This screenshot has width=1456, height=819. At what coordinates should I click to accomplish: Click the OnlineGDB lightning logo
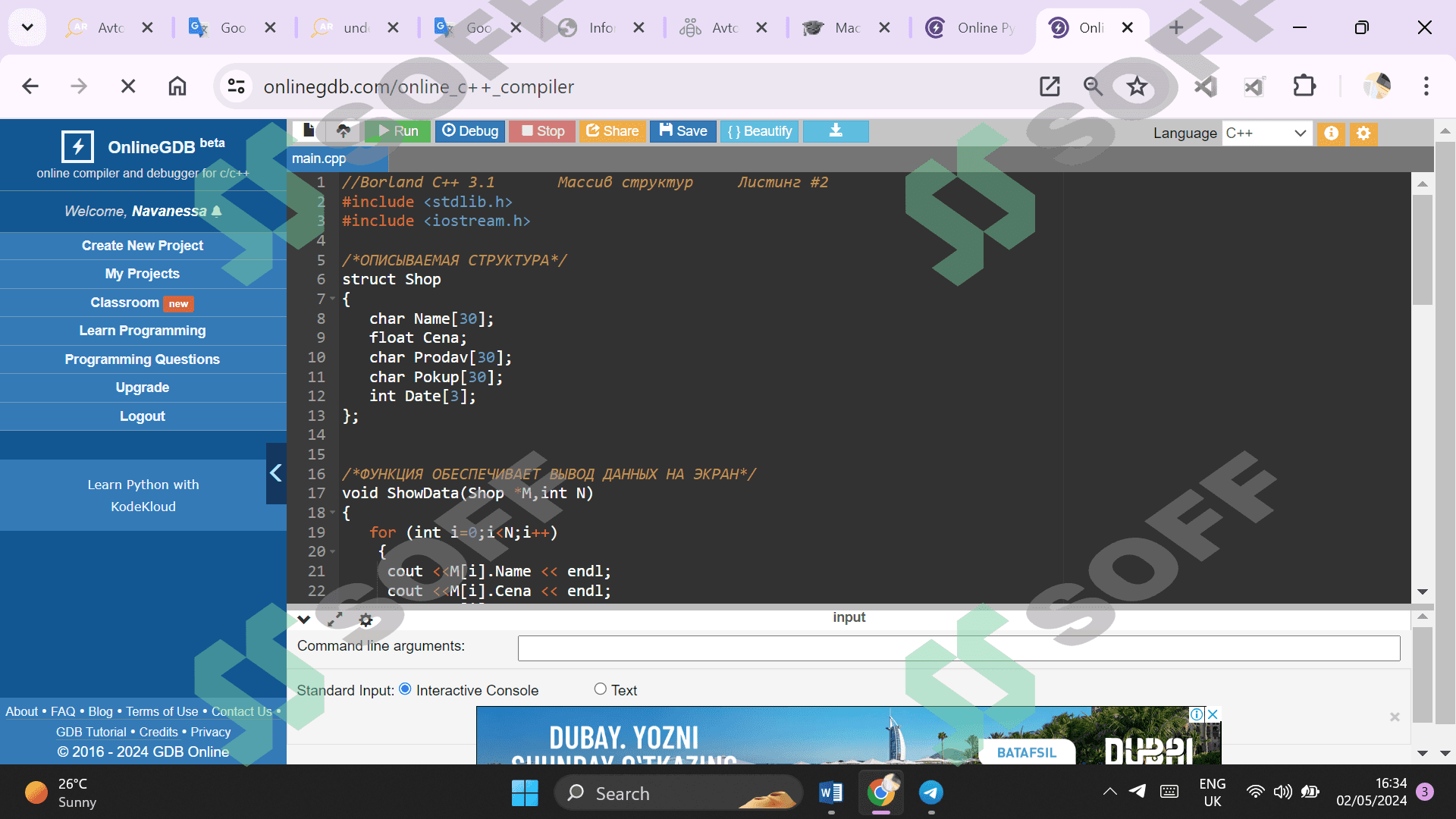77,146
